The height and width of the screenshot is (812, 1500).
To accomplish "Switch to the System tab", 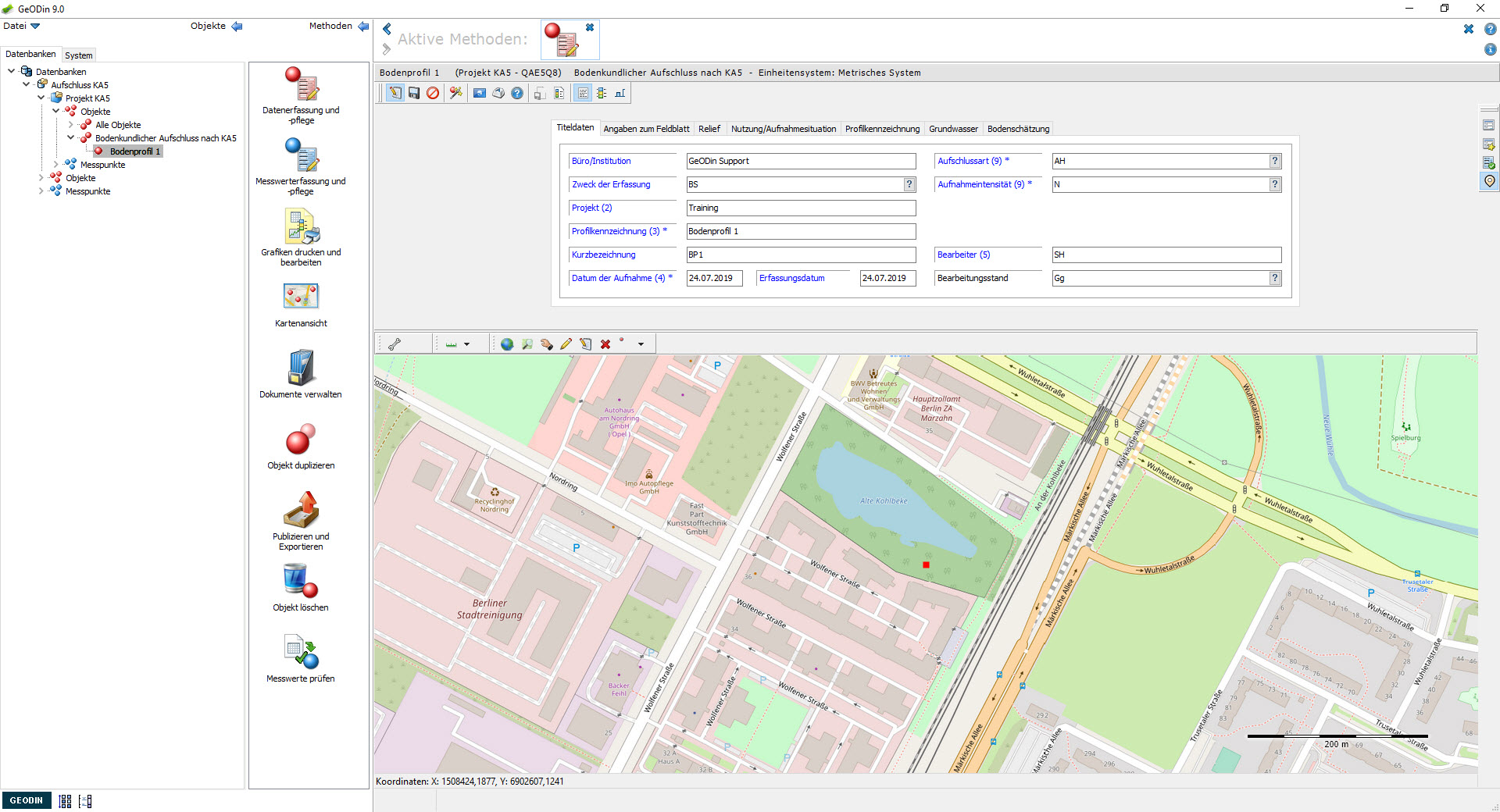I will point(78,55).
